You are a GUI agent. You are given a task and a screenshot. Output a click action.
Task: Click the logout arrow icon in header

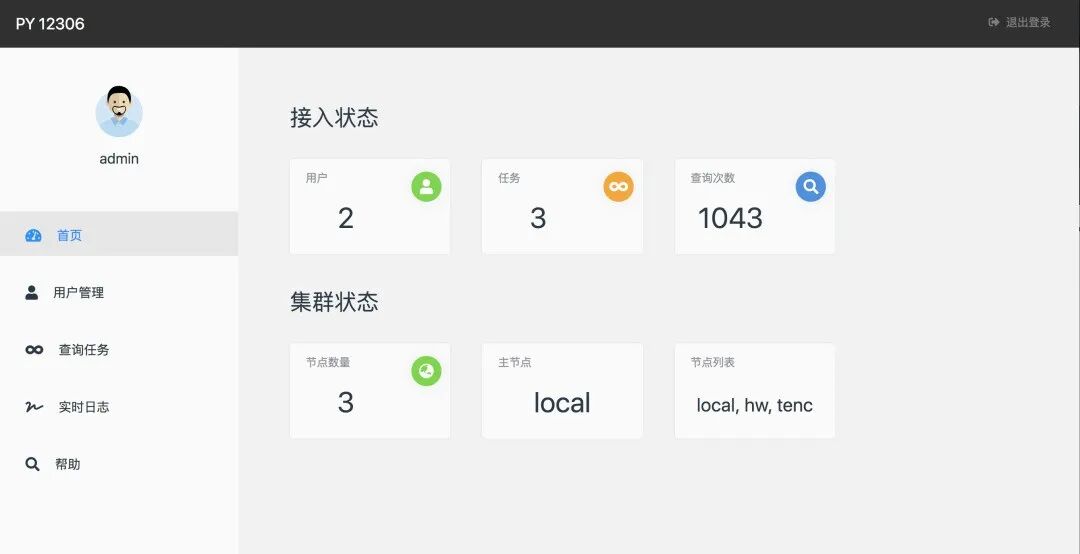pos(993,23)
